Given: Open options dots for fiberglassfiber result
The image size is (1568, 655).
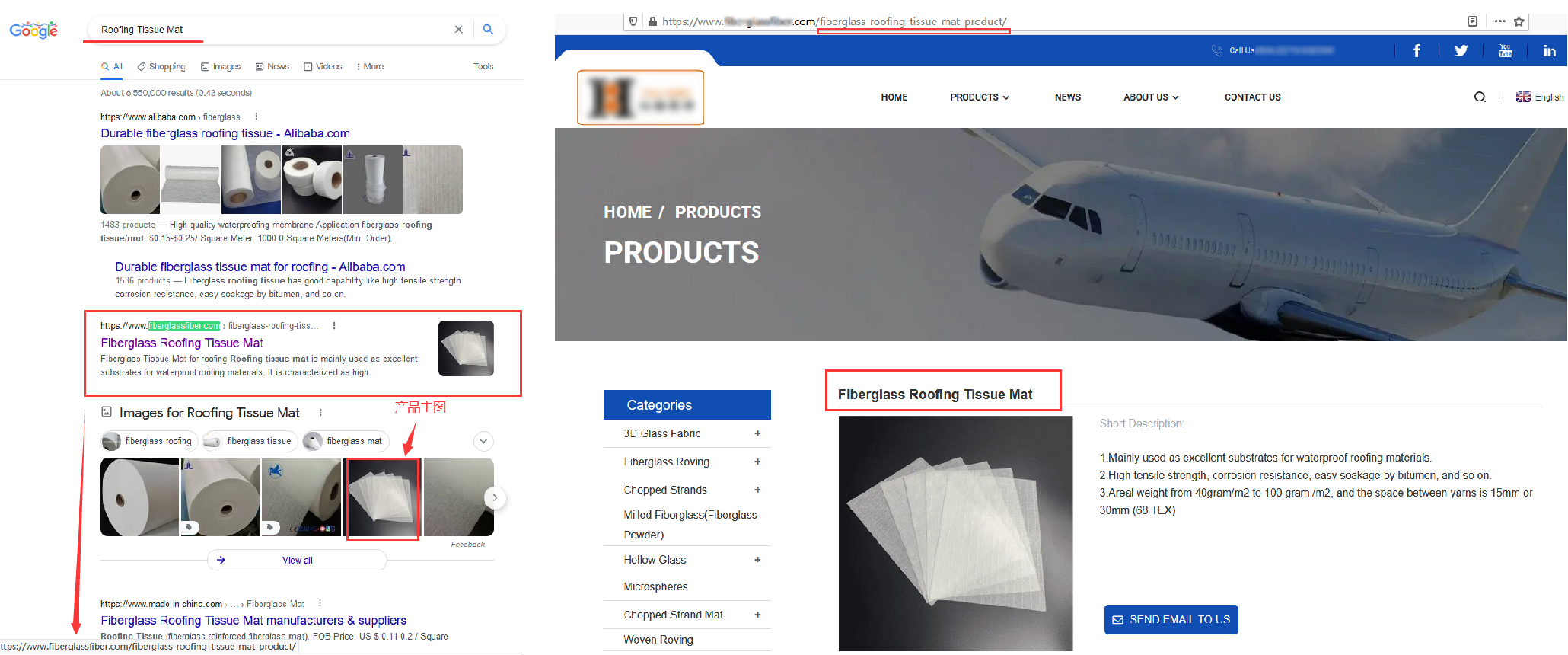Looking at the screenshot, I should 334,325.
